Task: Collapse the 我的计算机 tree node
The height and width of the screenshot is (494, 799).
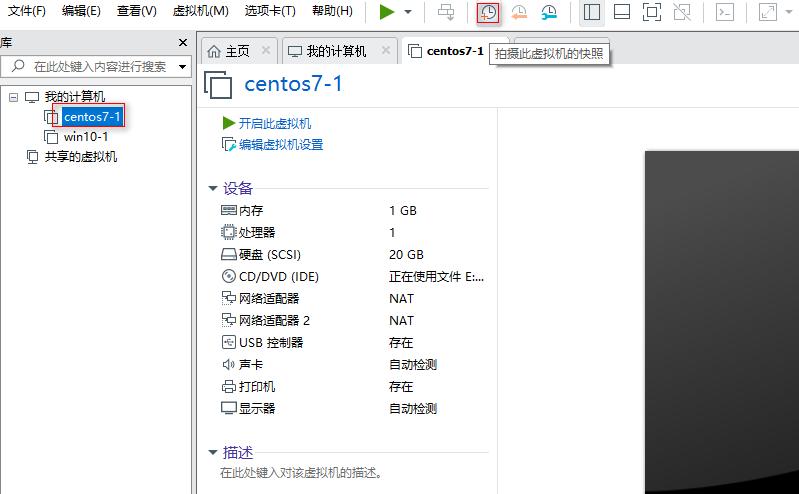Action: tap(14, 97)
